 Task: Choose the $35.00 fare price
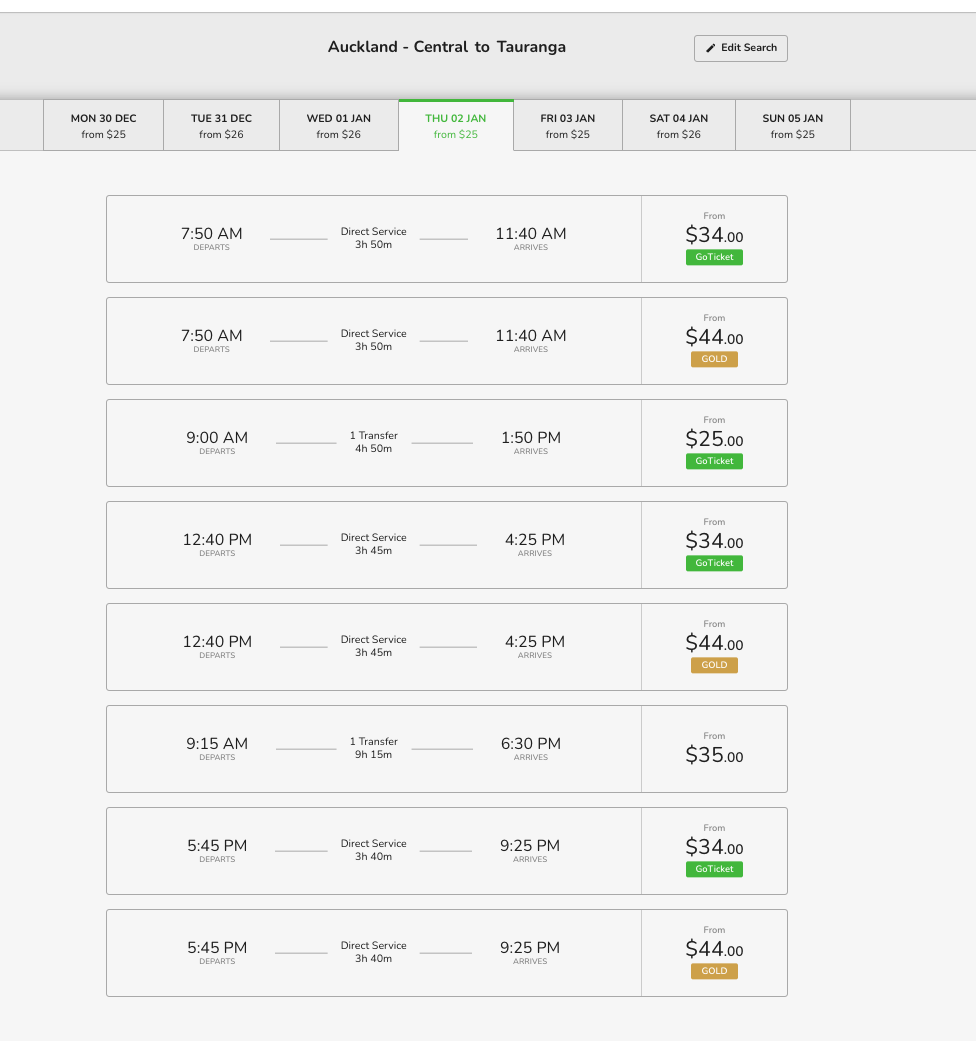714,755
